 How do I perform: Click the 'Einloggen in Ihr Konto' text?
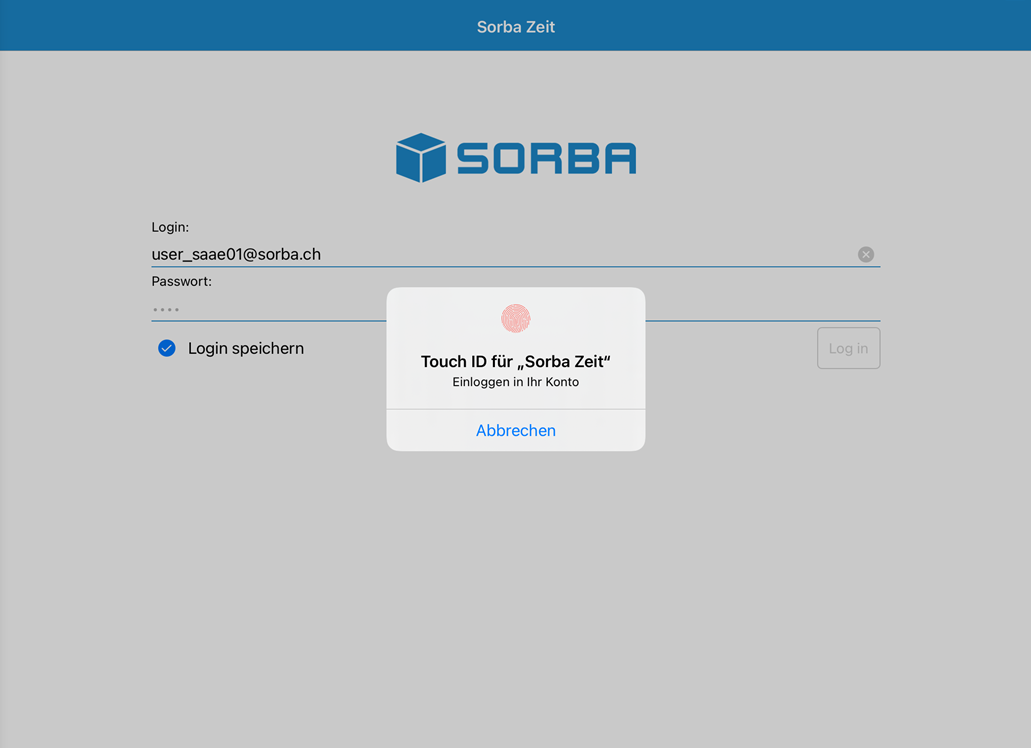pyautogui.click(x=516, y=382)
